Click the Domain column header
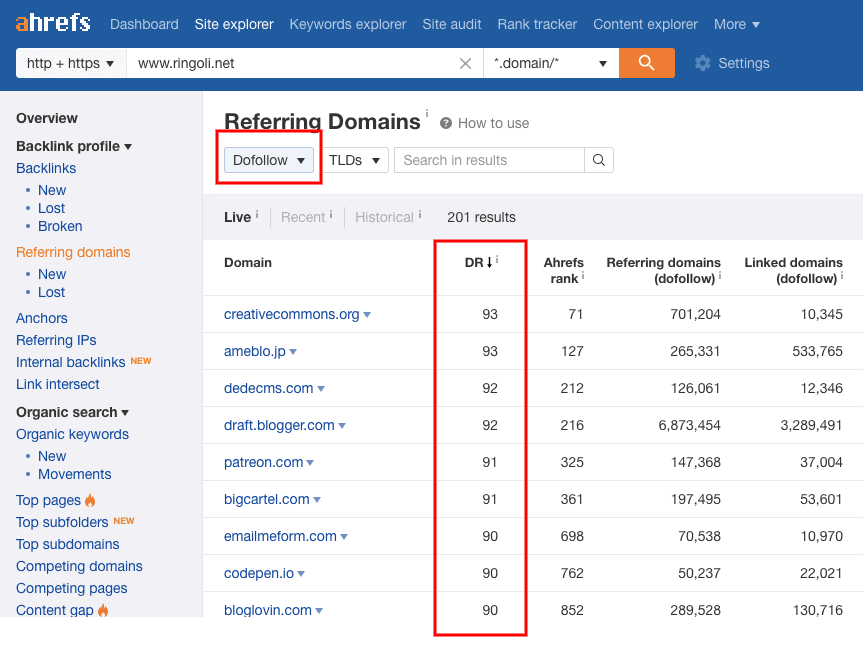Screen dimensions: 863x647 (248, 262)
